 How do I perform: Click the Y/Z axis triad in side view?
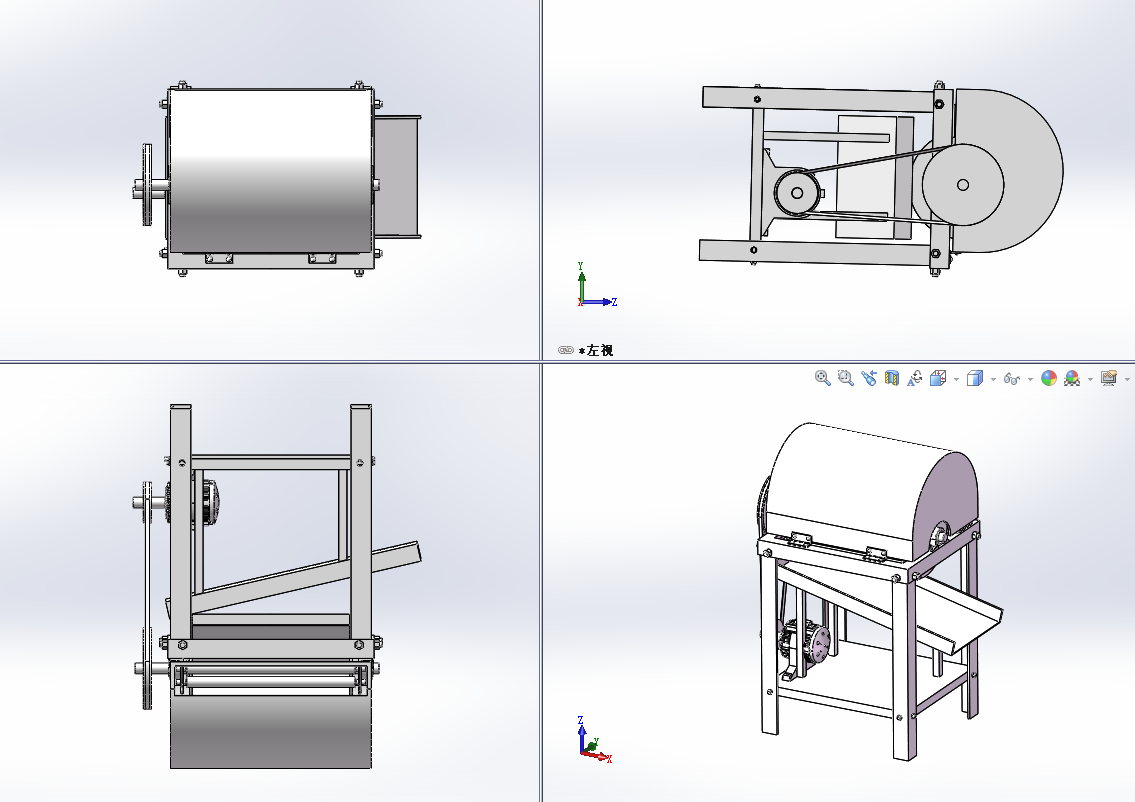click(596, 285)
